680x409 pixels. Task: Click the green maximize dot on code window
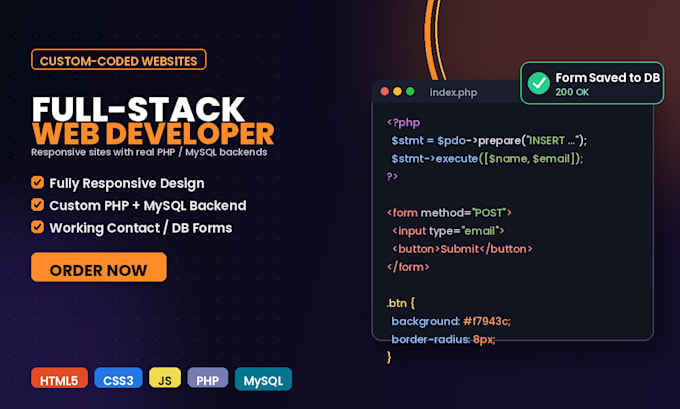(x=410, y=92)
